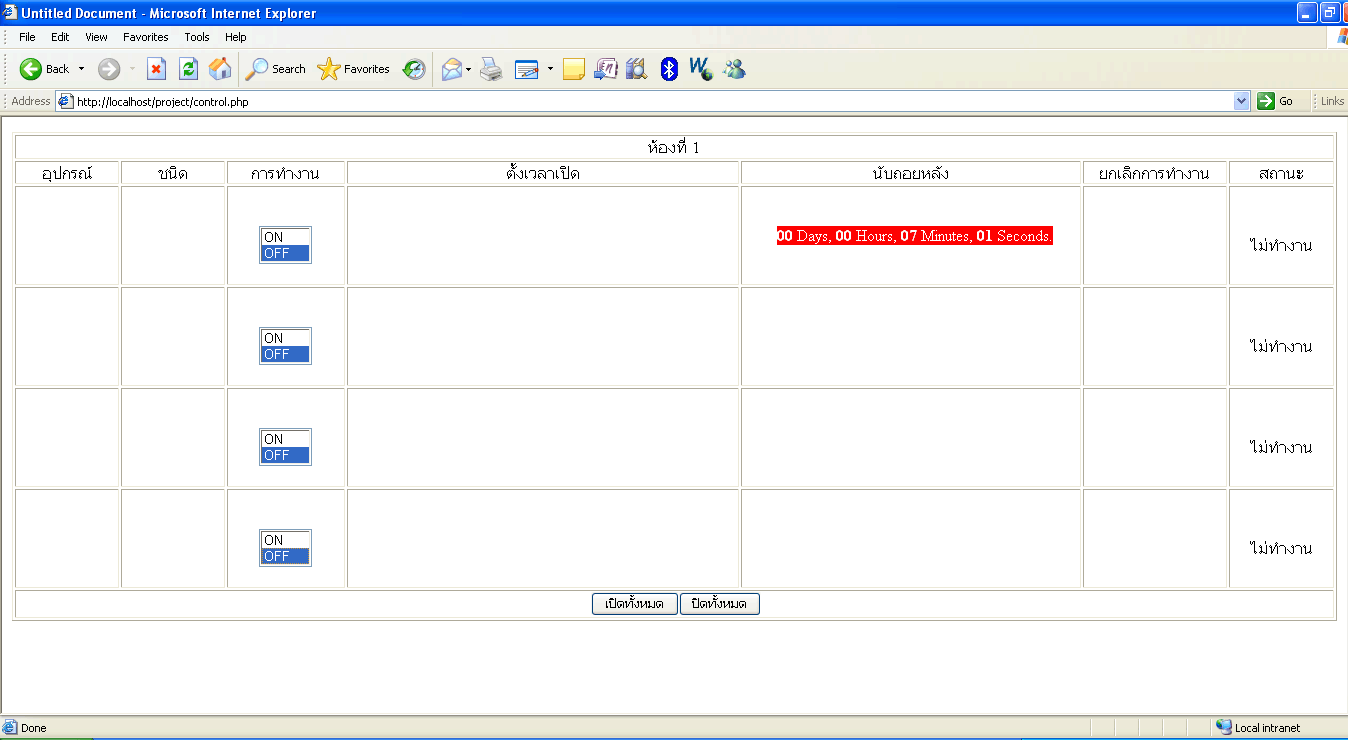Click the address field with localhost URL
Viewport: 1348px width, 740px height.
click(654, 101)
